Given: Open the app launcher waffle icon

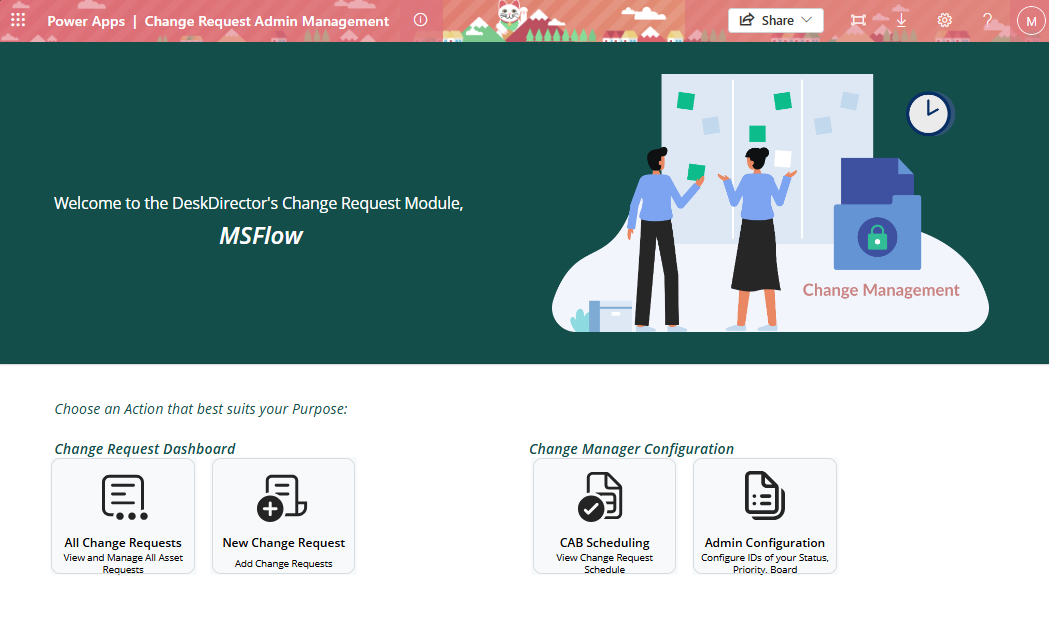Looking at the screenshot, I should click(18, 20).
